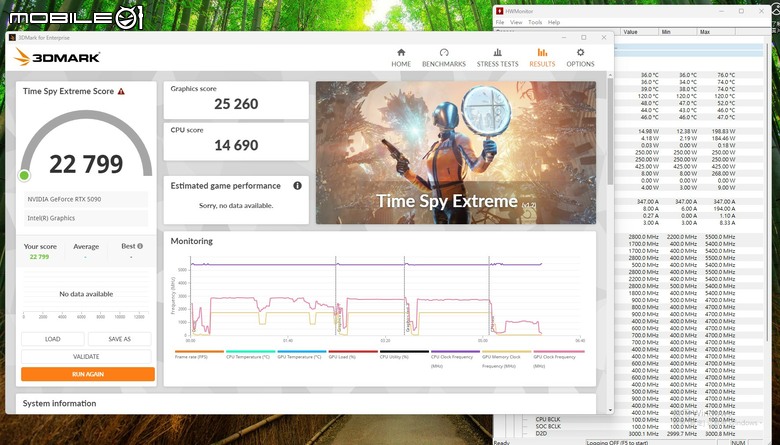The width and height of the screenshot is (780, 445).
Task: Click the HWMonitor app icon in its title bar
Action: click(x=499, y=11)
